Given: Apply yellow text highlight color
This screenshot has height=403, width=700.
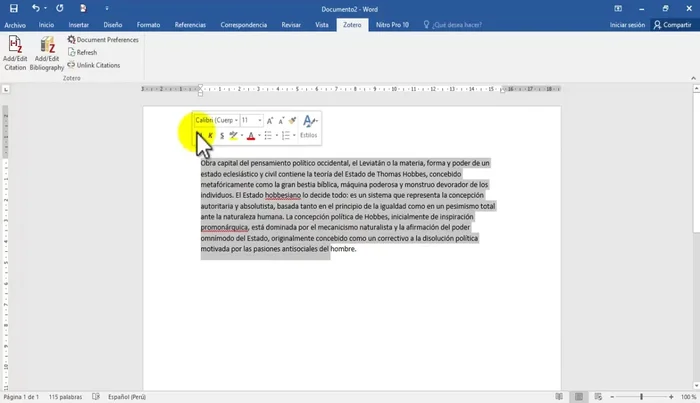Looking at the screenshot, I should [x=233, y=135].
